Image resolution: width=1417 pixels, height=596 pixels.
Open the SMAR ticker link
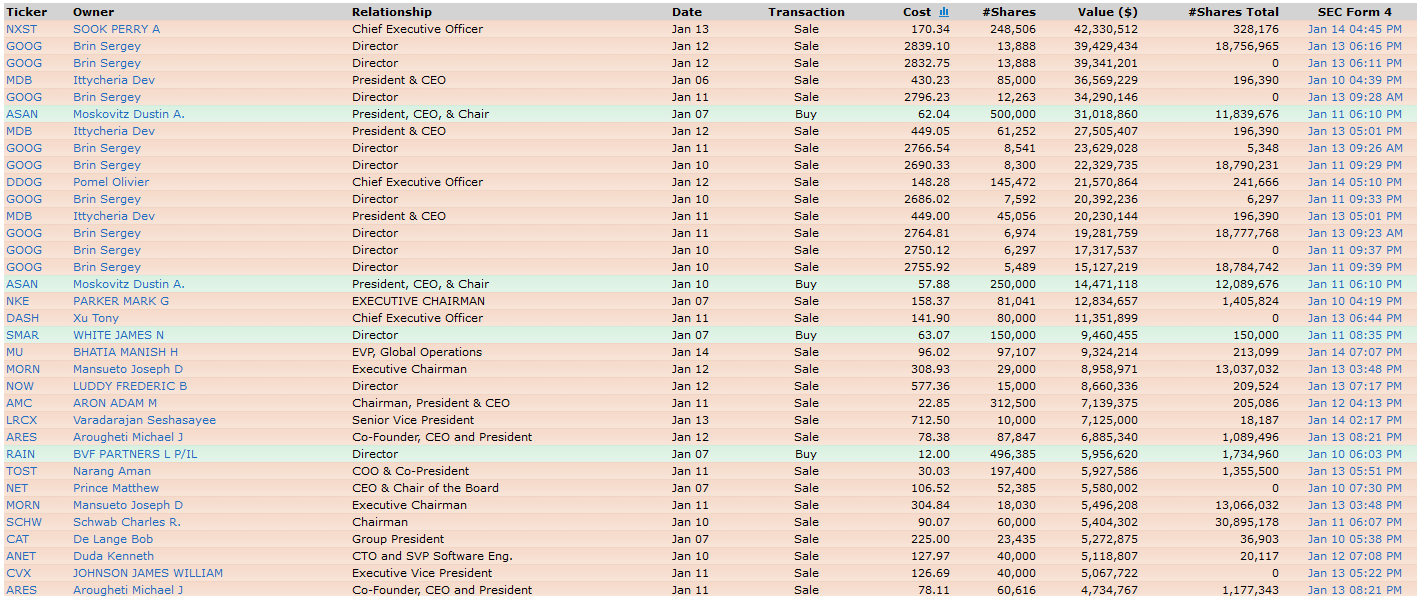[23, 335]
